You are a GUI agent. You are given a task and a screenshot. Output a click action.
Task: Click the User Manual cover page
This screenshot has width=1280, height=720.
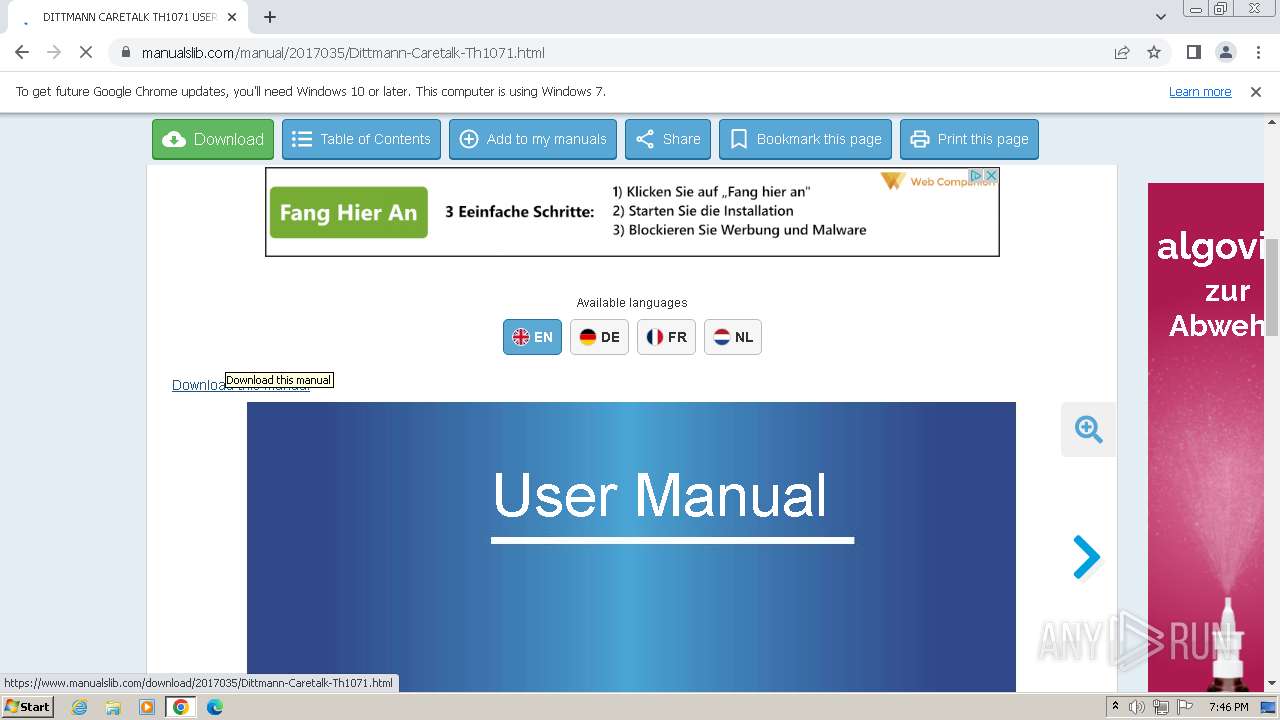click(631, 547)
